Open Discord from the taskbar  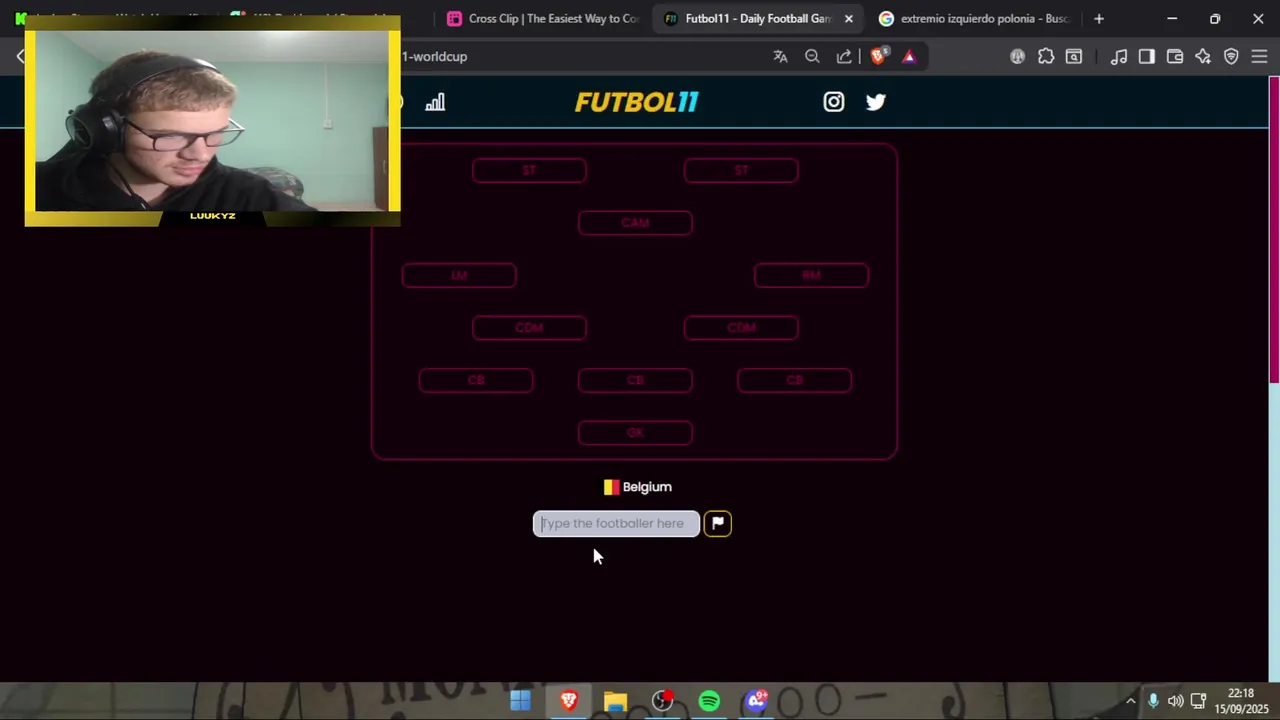pos(756,701)
